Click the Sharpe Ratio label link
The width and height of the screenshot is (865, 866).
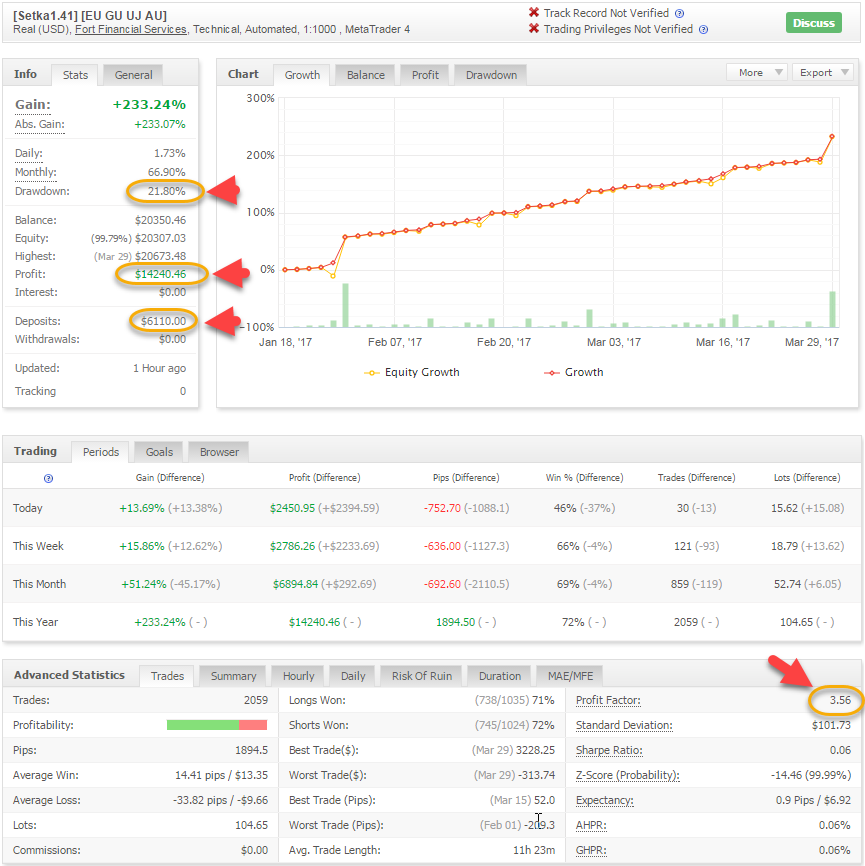tap(609, 750)
